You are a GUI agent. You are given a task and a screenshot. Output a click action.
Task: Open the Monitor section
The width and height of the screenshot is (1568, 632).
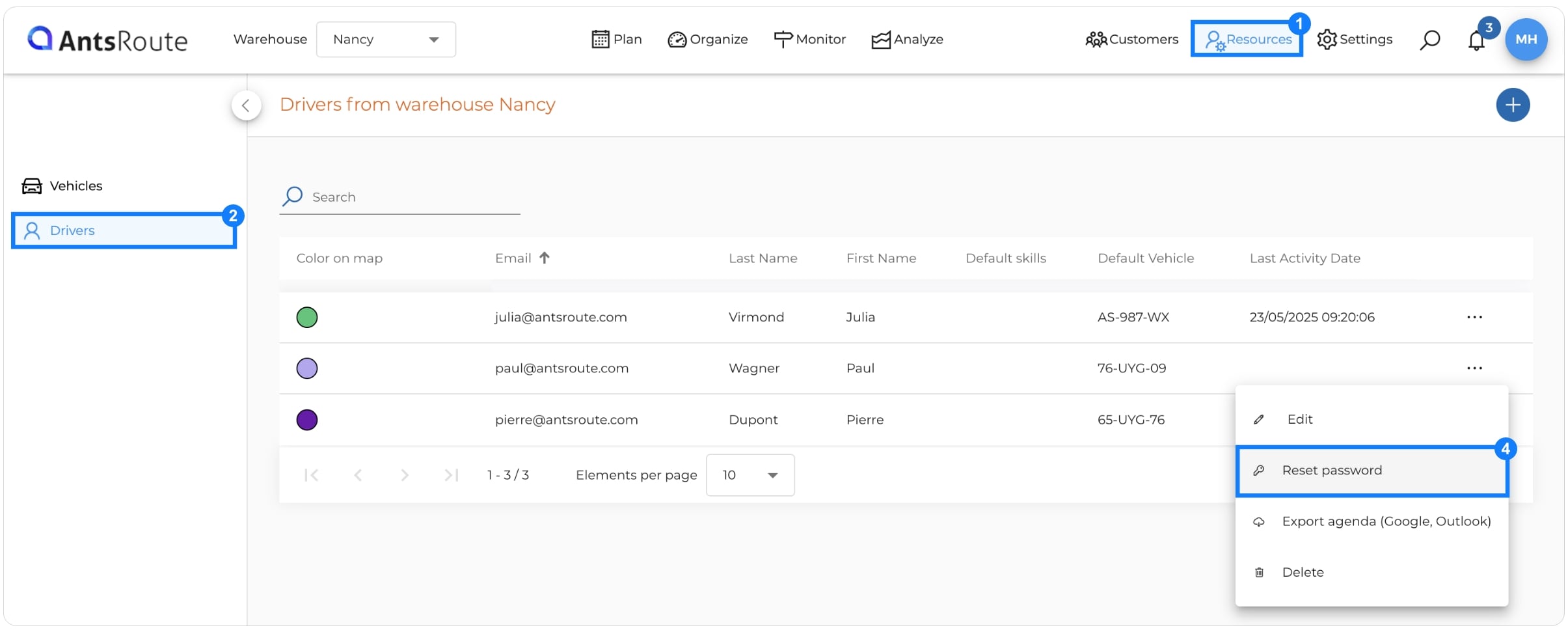coord(809,40)
